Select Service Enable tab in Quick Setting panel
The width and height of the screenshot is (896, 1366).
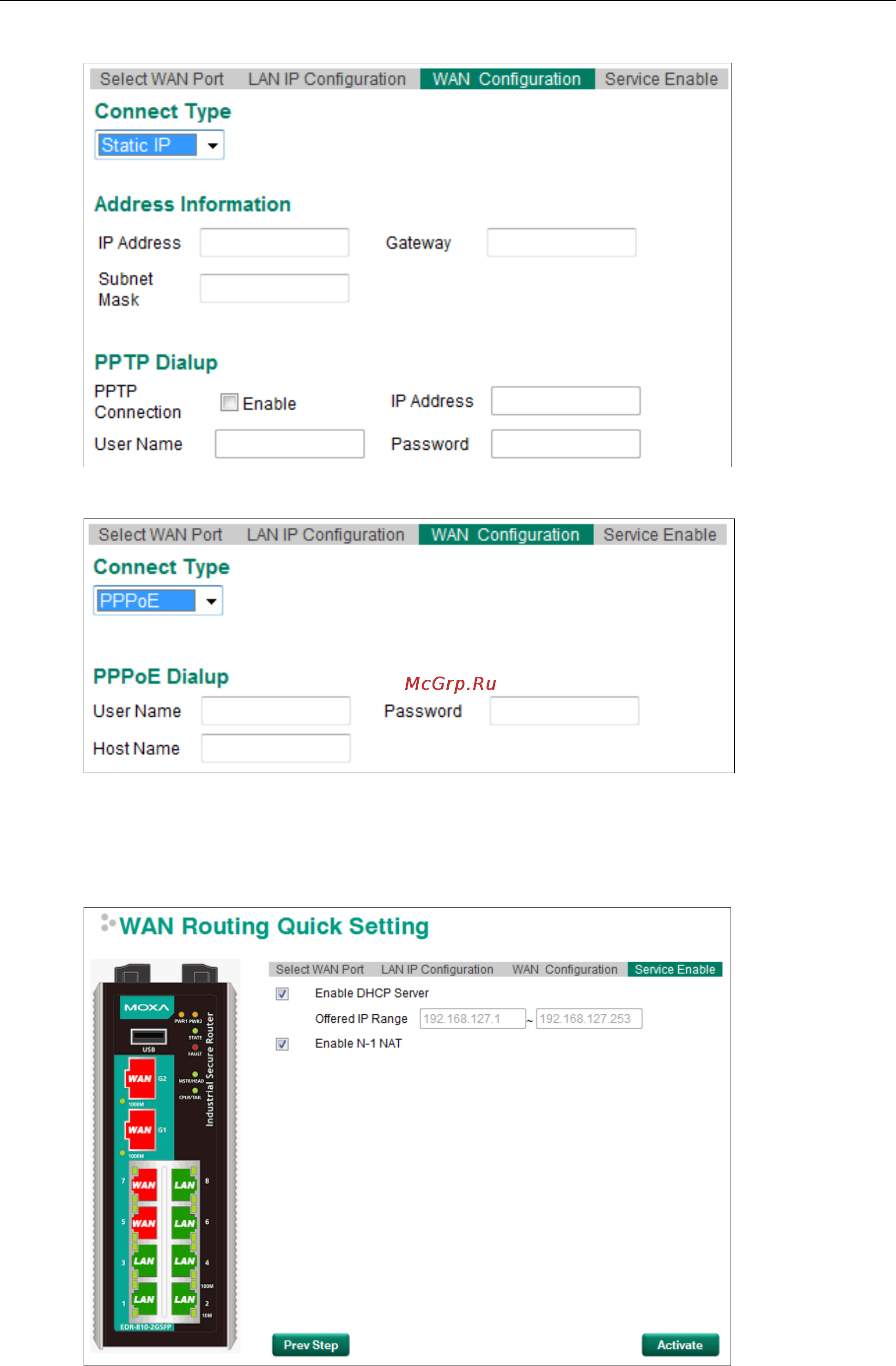click(x=675, y=970)
